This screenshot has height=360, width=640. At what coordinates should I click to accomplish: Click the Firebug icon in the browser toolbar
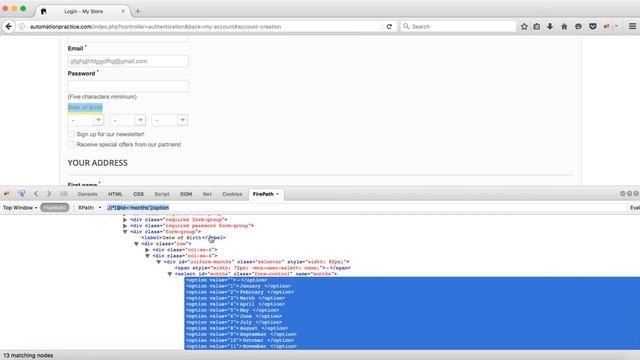coord(607,27)
